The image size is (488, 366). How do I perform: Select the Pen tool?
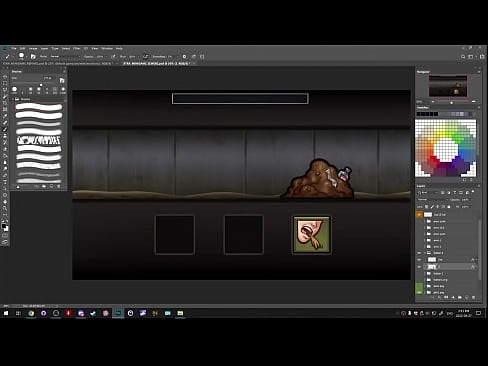5,175
